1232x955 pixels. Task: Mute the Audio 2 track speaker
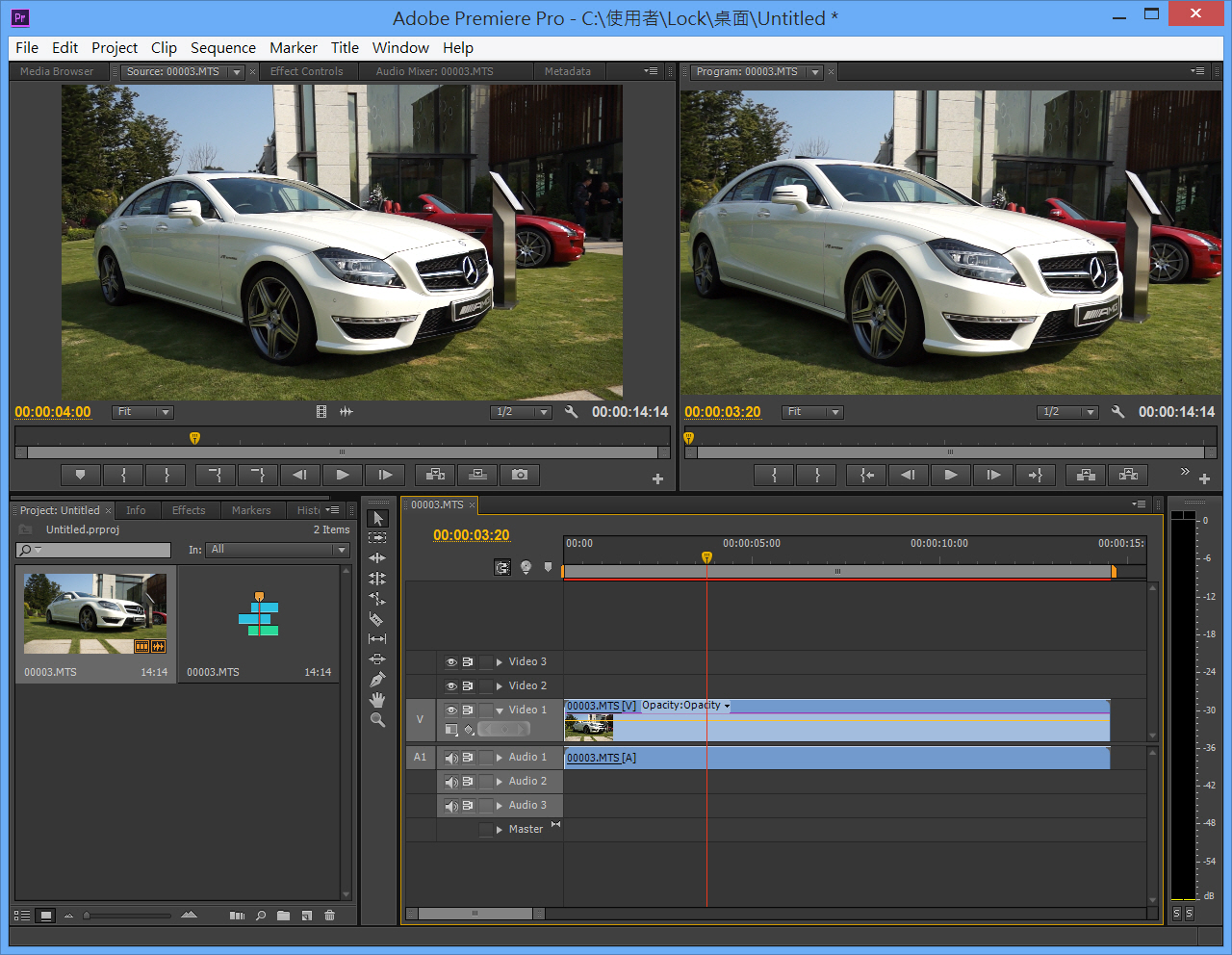click(x=451, y=782)
